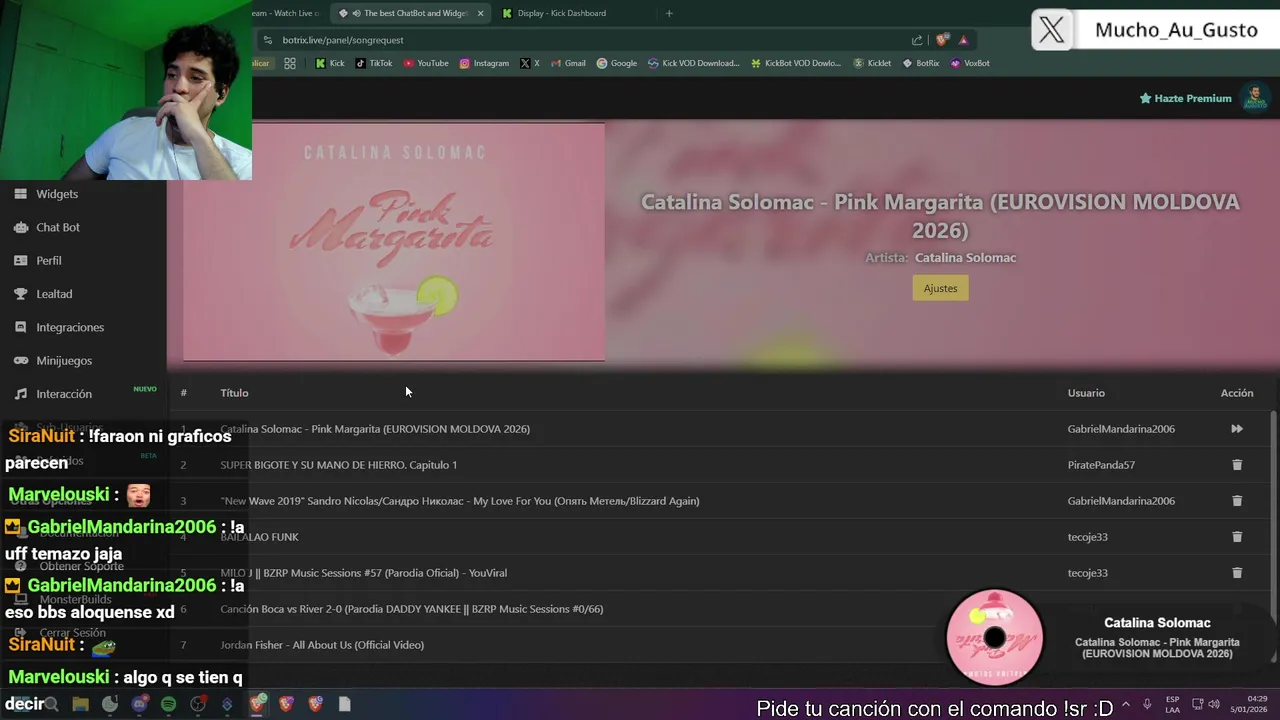Open the Instagram bookmark
The image size is (1280, 720).
pos(484,63)
